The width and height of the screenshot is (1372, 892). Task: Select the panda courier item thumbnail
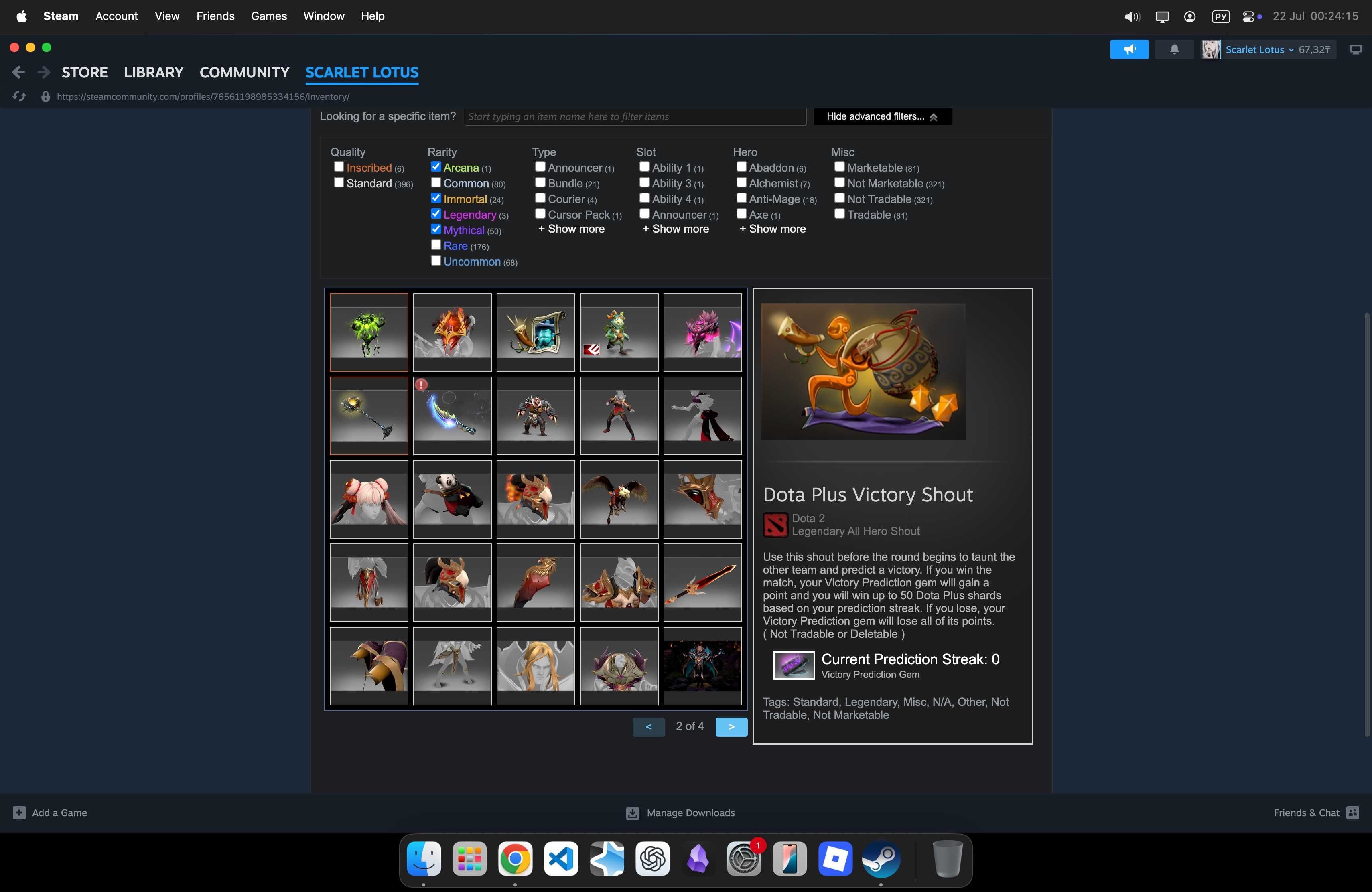click(x=453, y=499)
